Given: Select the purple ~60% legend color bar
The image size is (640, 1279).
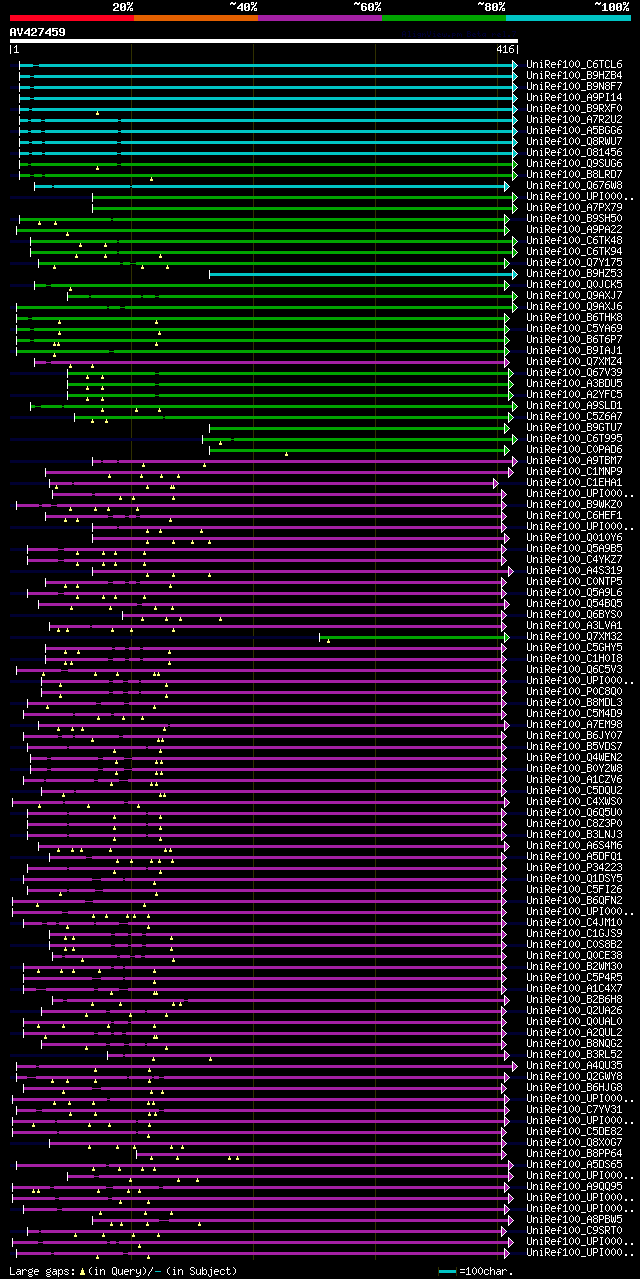Looking at the screenshot, I should point(319,17).
